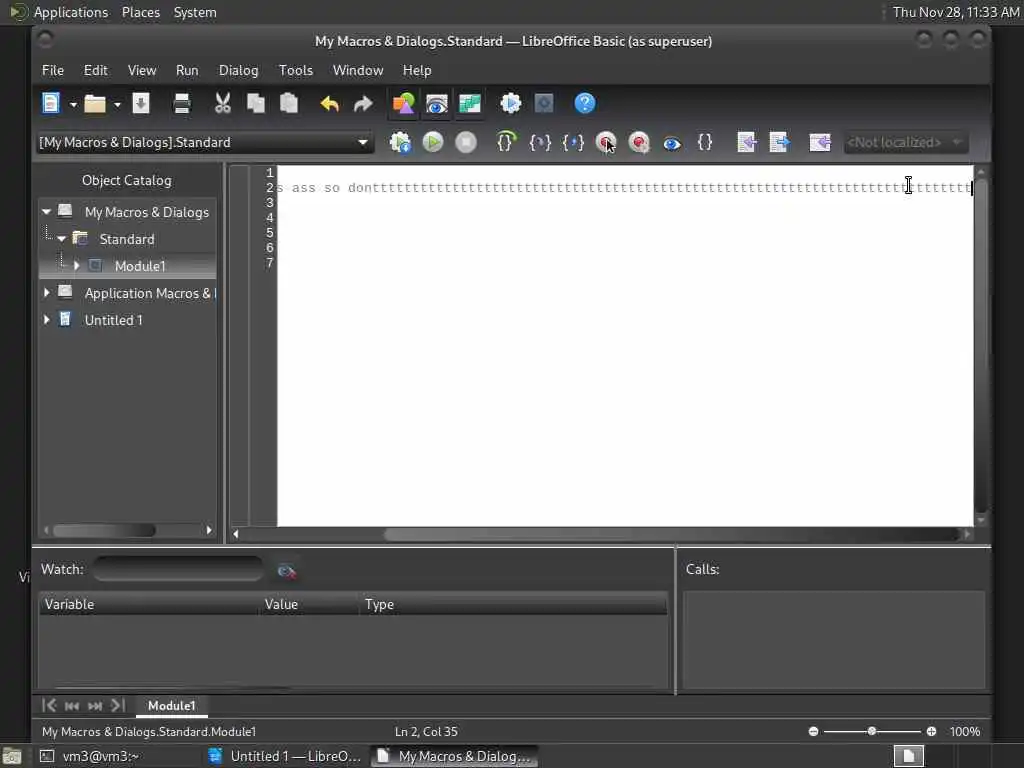Click the Find Parentheses braces icon
This screenshot has width=1024, height=768.
[705, 142]
